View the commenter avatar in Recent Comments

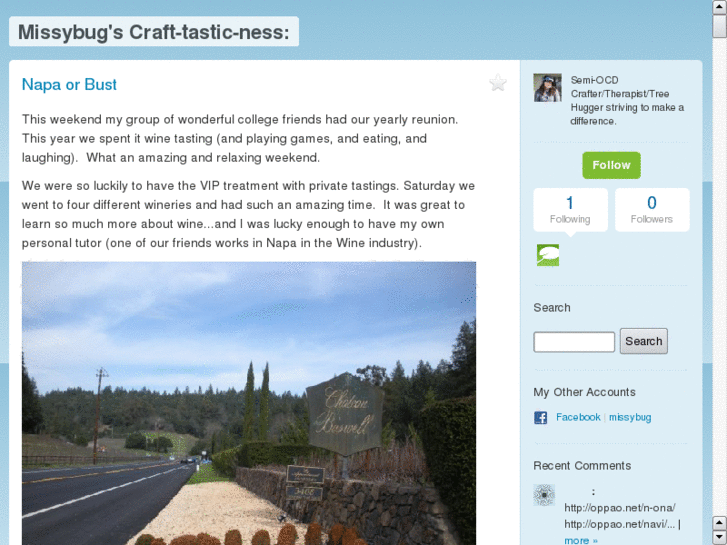pos(544,495)
